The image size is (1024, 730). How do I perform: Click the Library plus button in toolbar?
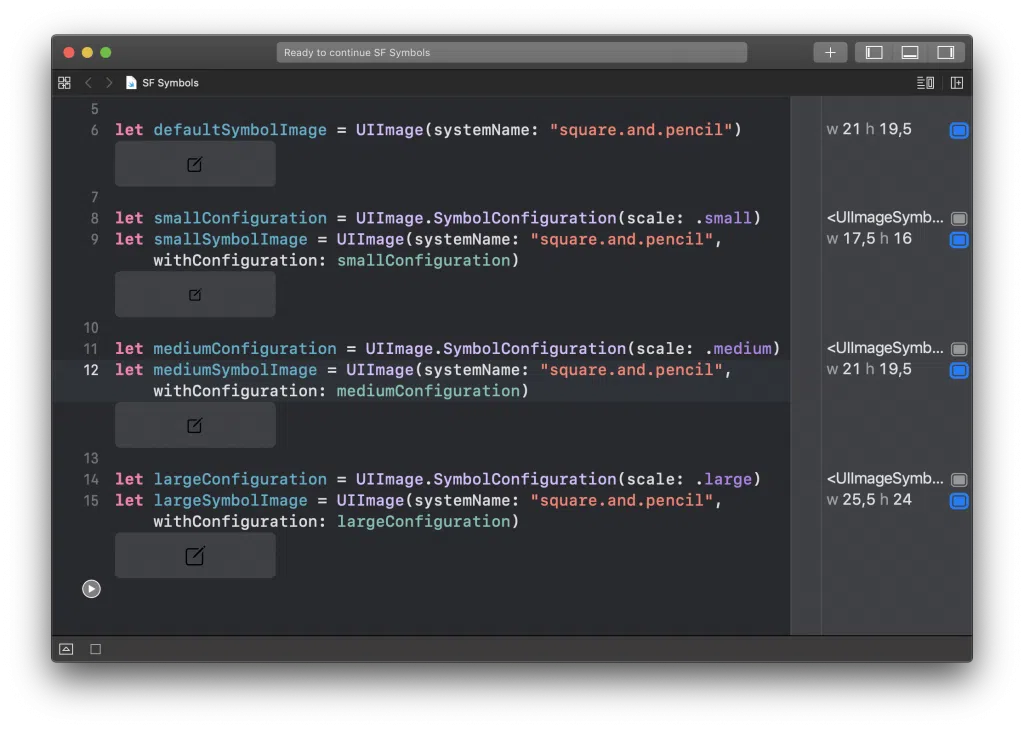pyautogui.click(x=830, y=52)
